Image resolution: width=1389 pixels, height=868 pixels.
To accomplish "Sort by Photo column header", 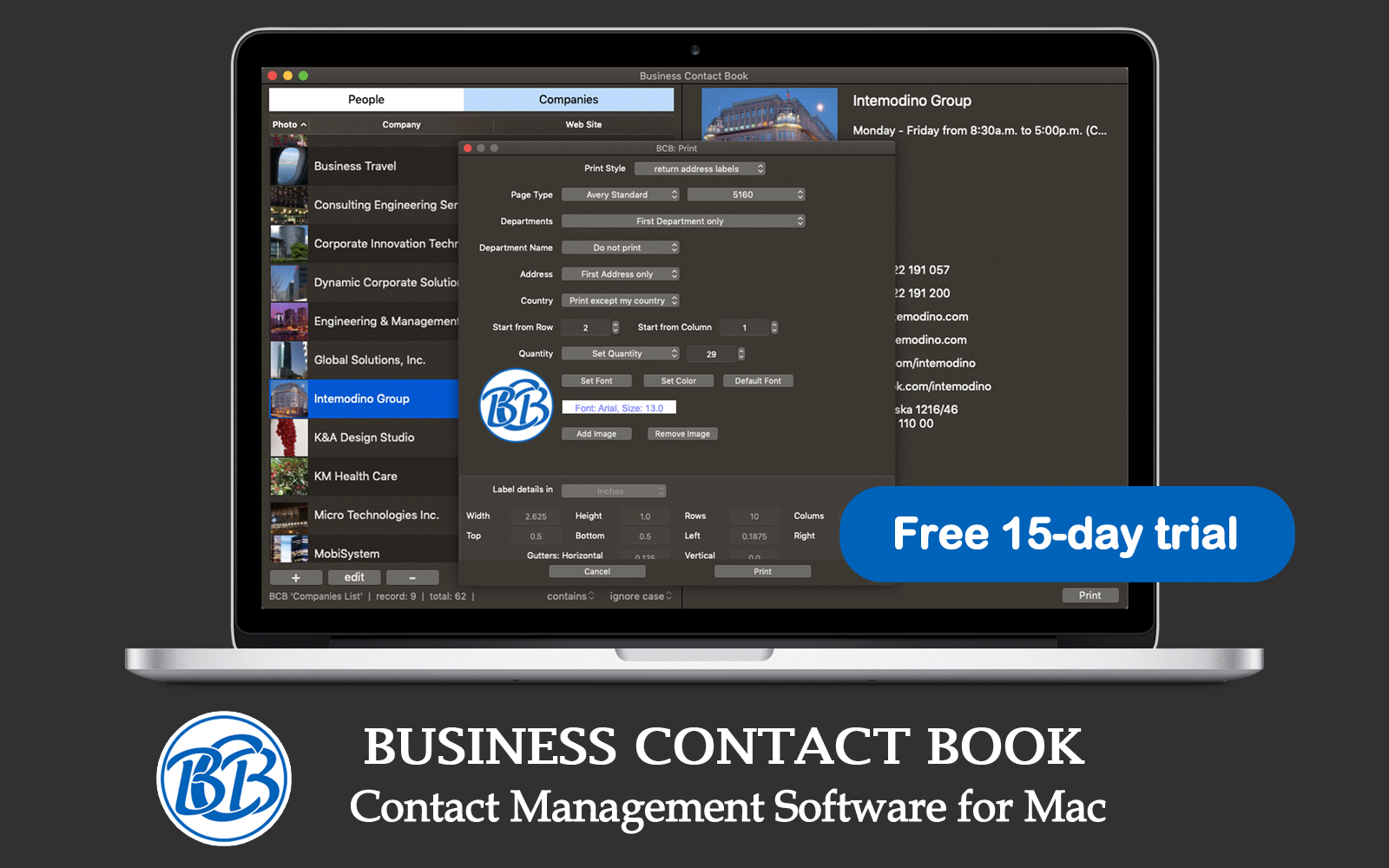I will (x=288, y=125).
